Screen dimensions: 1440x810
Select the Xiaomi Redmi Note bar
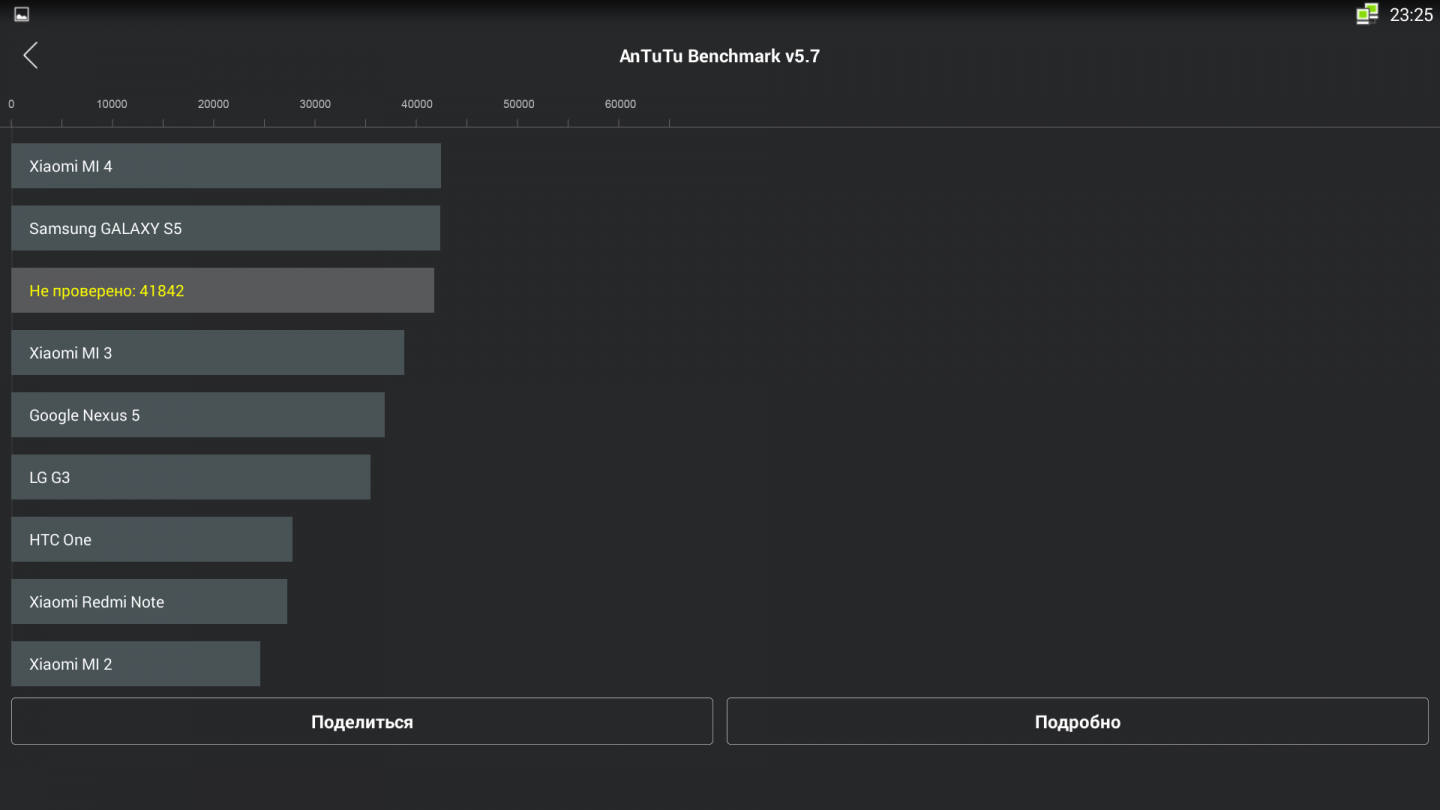pos(149,602)
